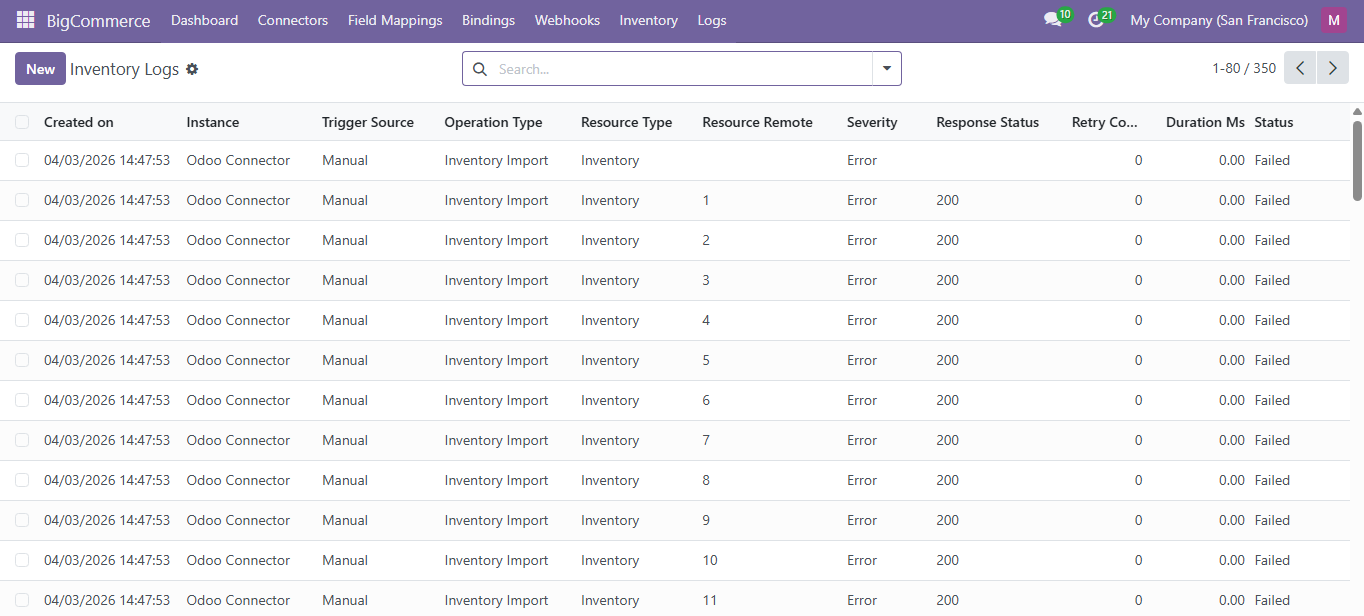Check the select-all checkbox in the header
Screen dimensions: 1364x616
click(22, 121)
